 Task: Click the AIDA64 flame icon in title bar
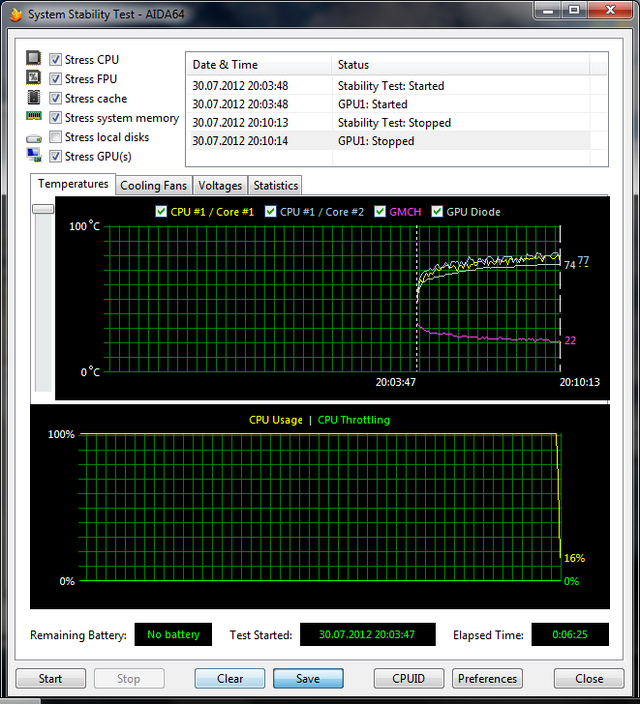tap(14, 14)
